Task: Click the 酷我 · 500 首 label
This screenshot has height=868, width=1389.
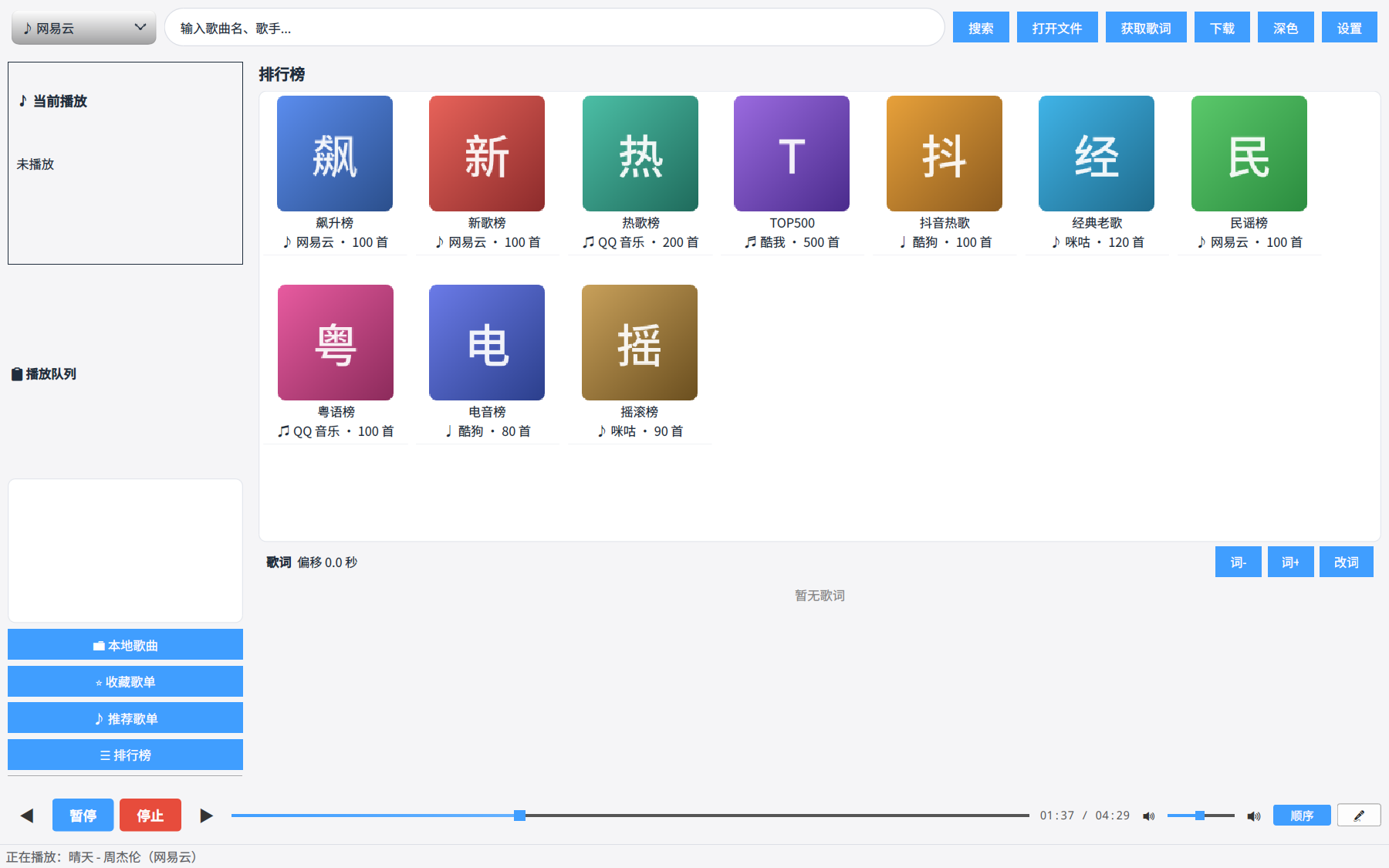Action: pos(792,242)
